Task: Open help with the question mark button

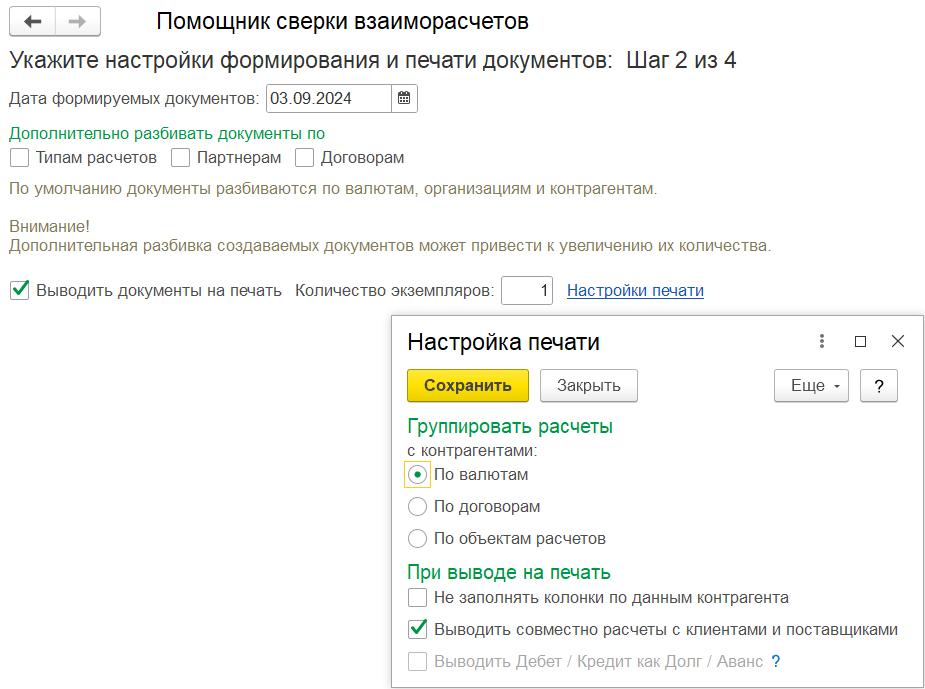Action: [x=878, y=386]
